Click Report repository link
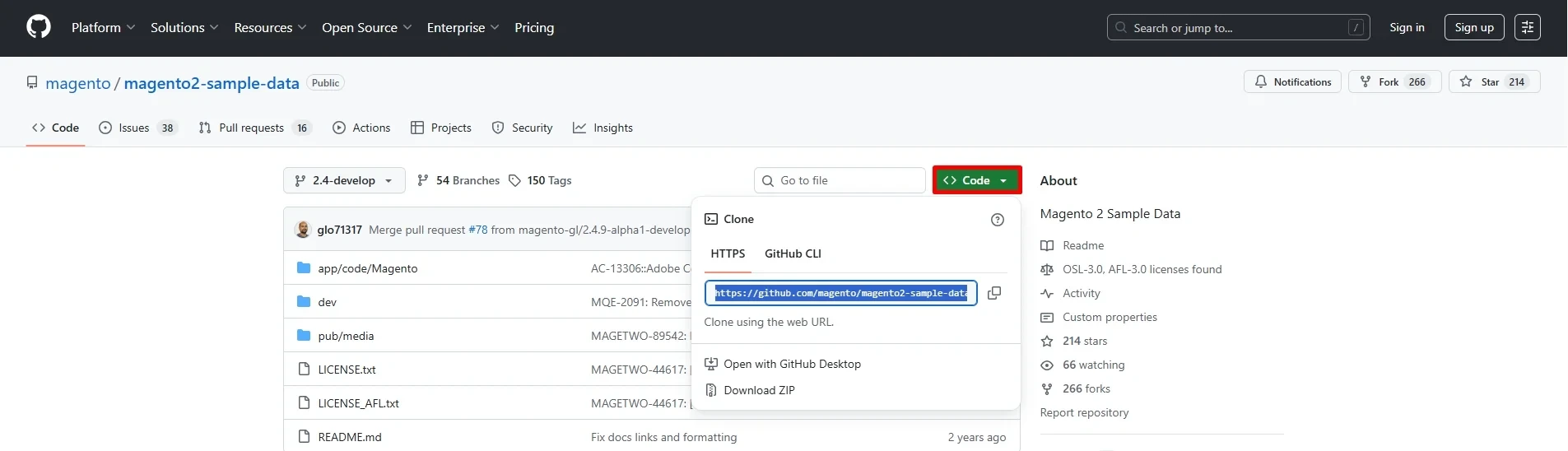Image resolution: width=1568 pixels, height=451 pixels. 1084,412
